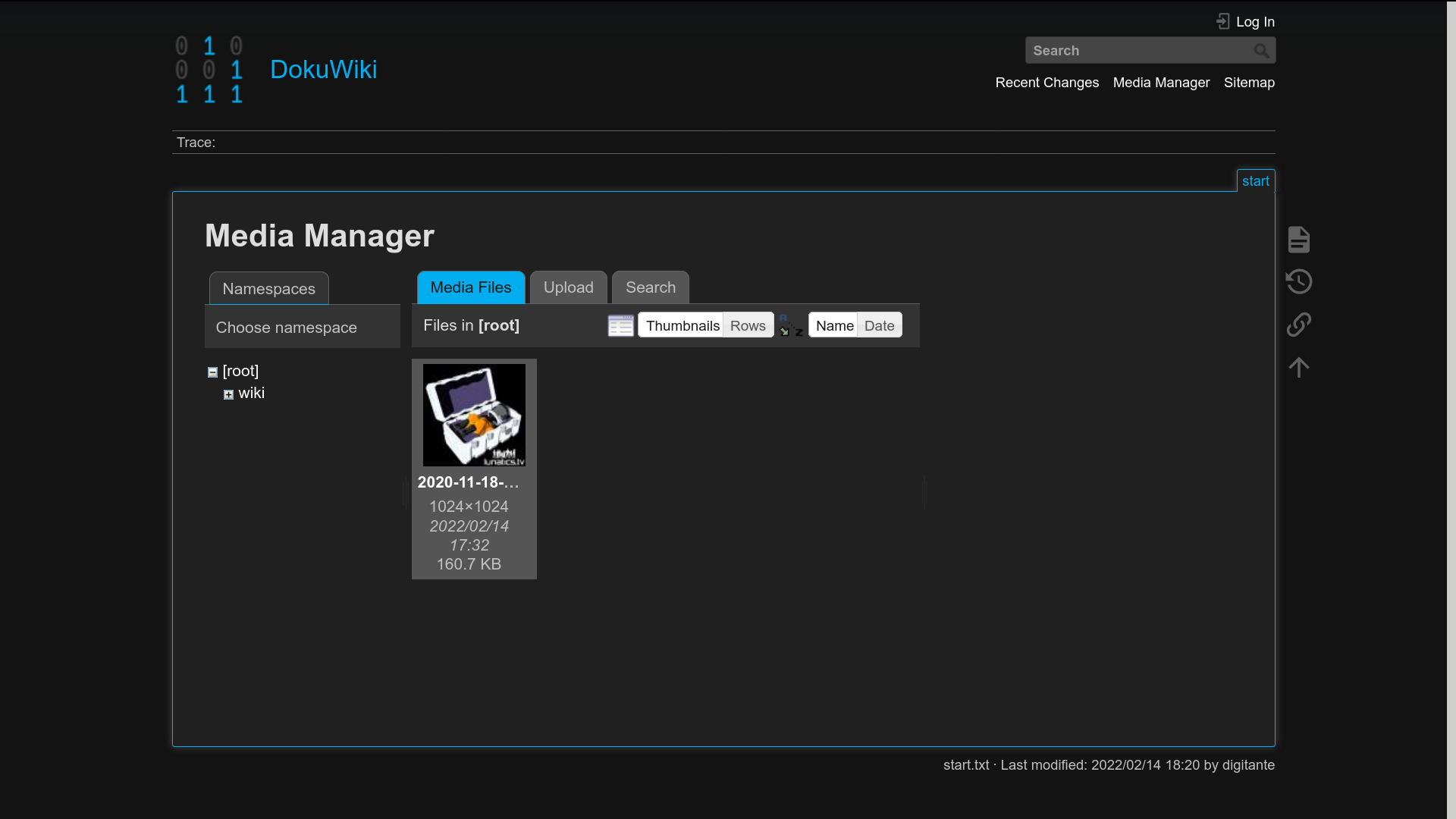Collapse the [root] namespace node
The width and height of the screenshot is (1456, 819).
coord(212,372)
